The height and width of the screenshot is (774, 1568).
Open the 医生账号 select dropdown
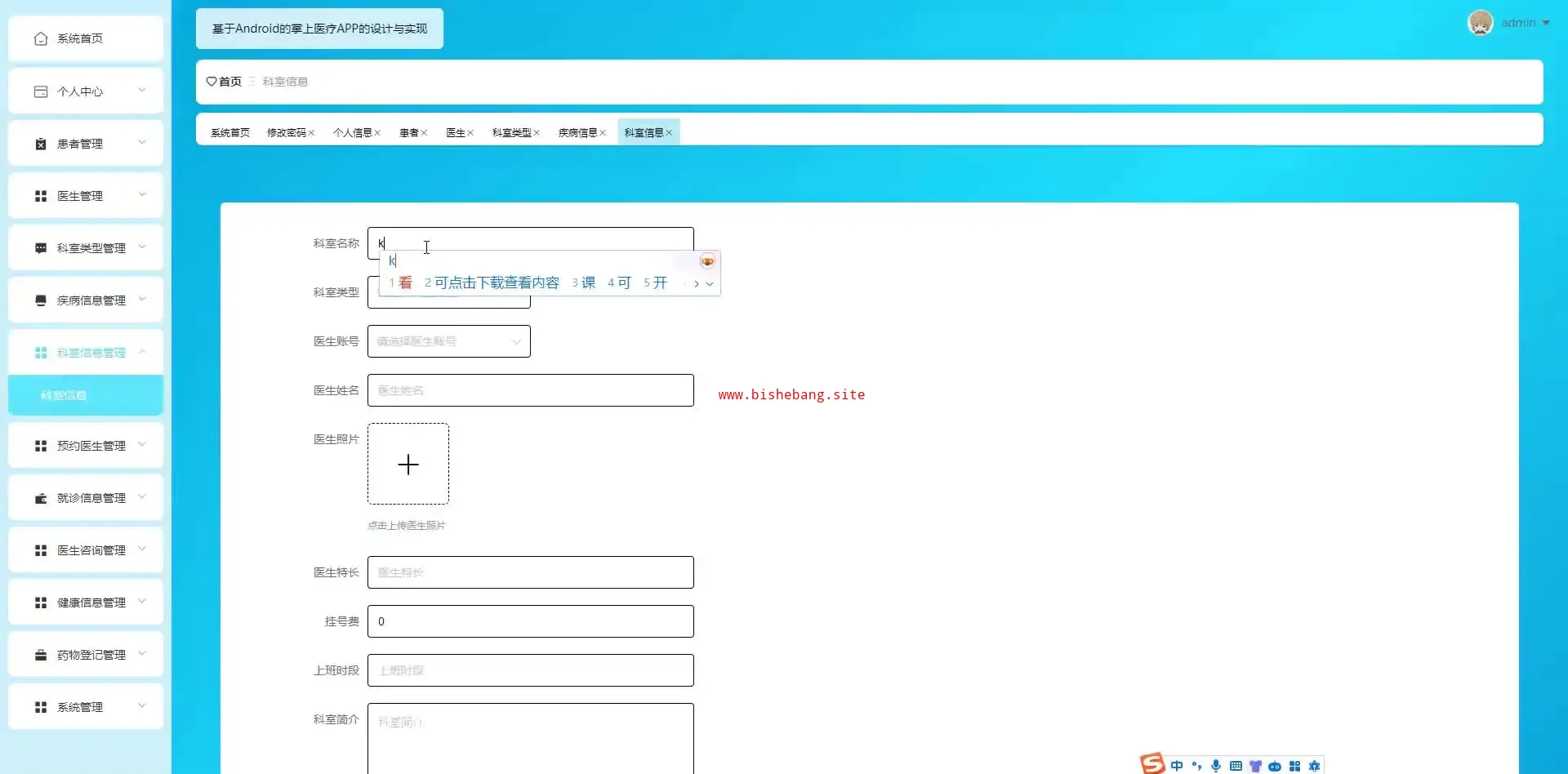tap(449, 341)
